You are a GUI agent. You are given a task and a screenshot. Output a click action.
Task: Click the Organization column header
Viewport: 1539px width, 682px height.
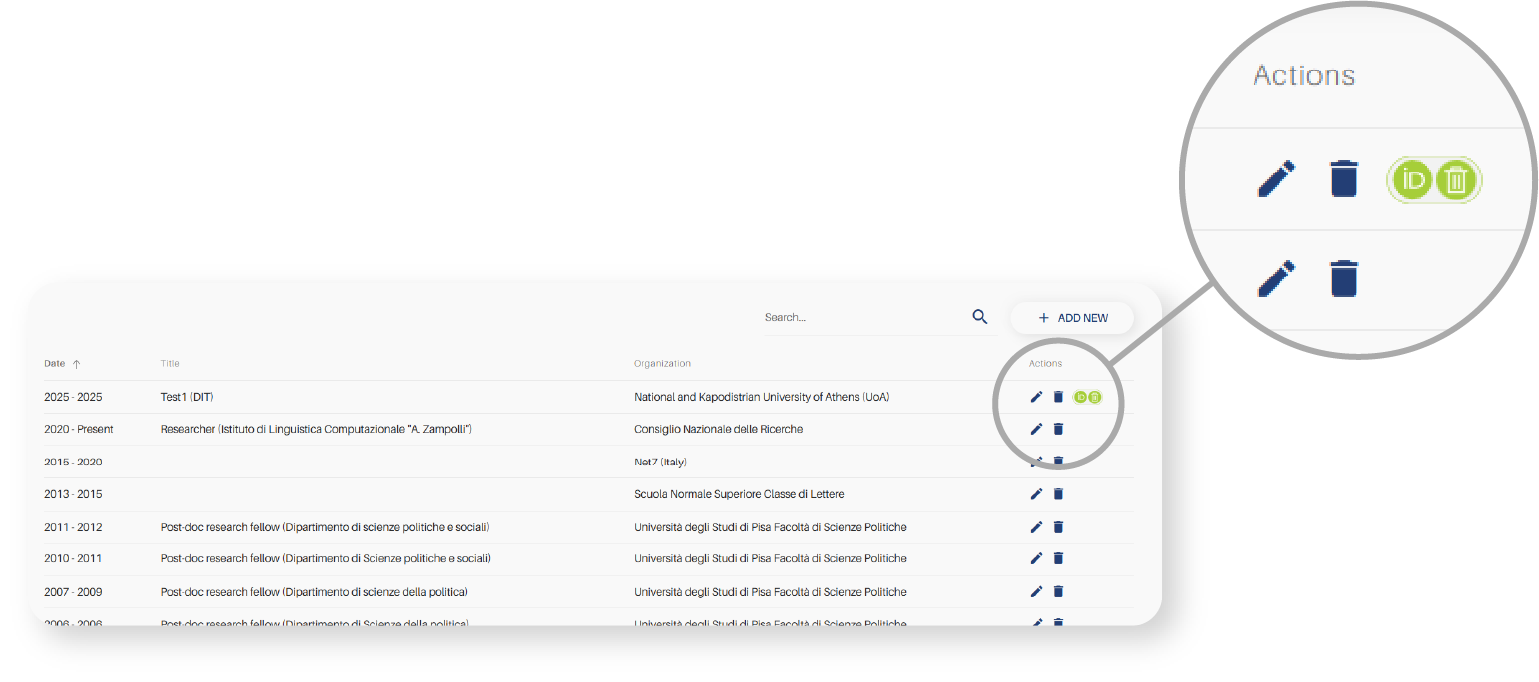[x=662, y=364]
